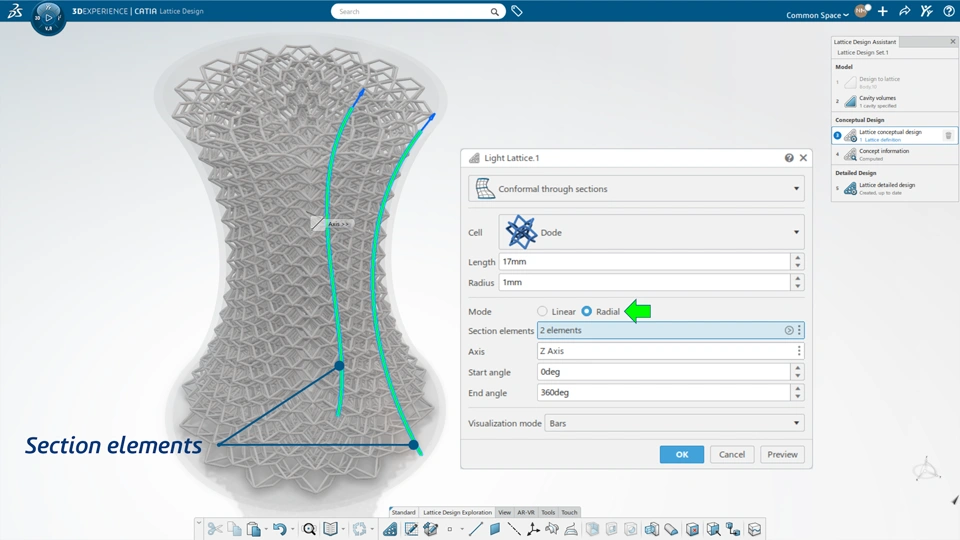Click the Update cycle icon in toolbar
Screen dimensions: 960x540
point(359,529)
